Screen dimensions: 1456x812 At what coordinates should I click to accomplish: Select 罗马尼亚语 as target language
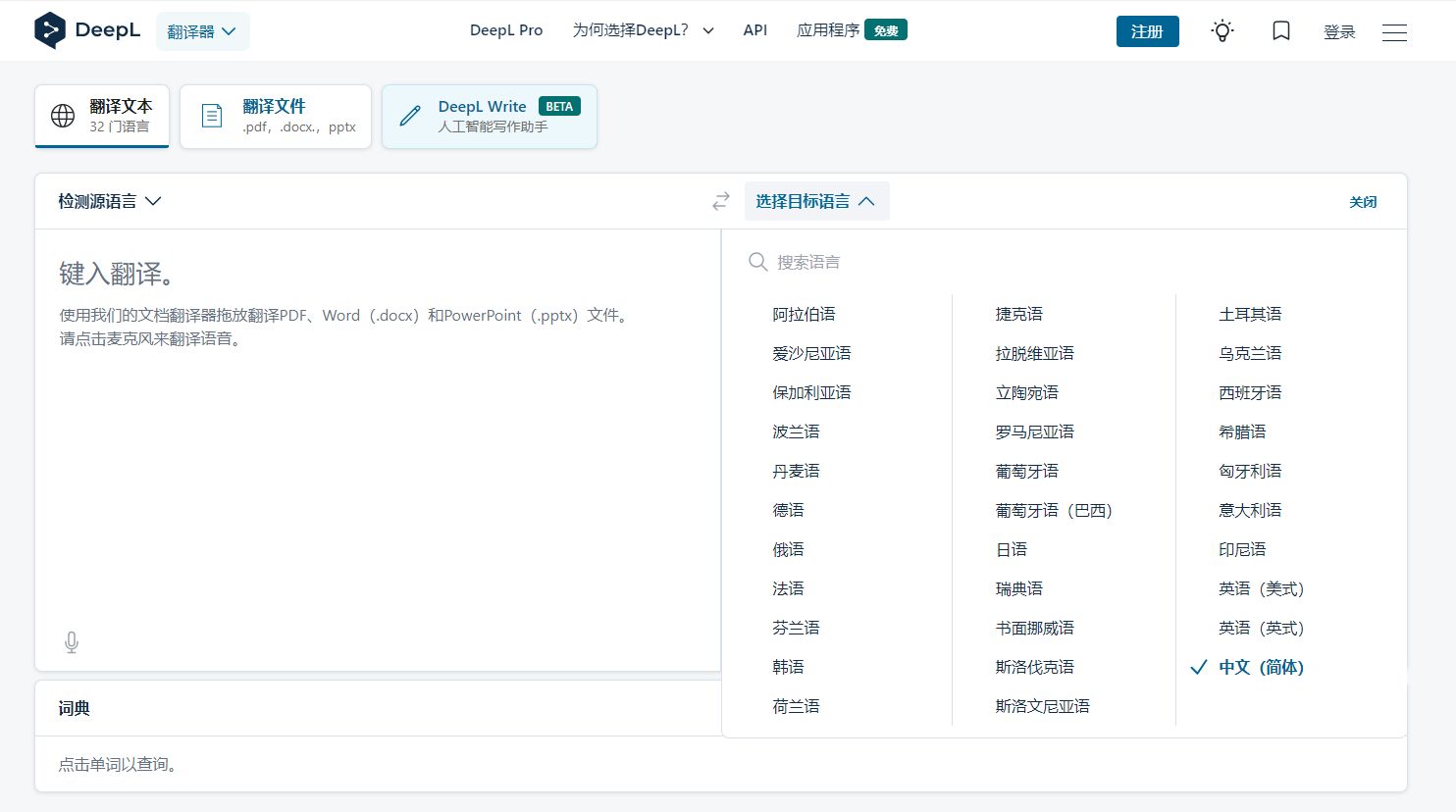click(x=1035, y=431)
